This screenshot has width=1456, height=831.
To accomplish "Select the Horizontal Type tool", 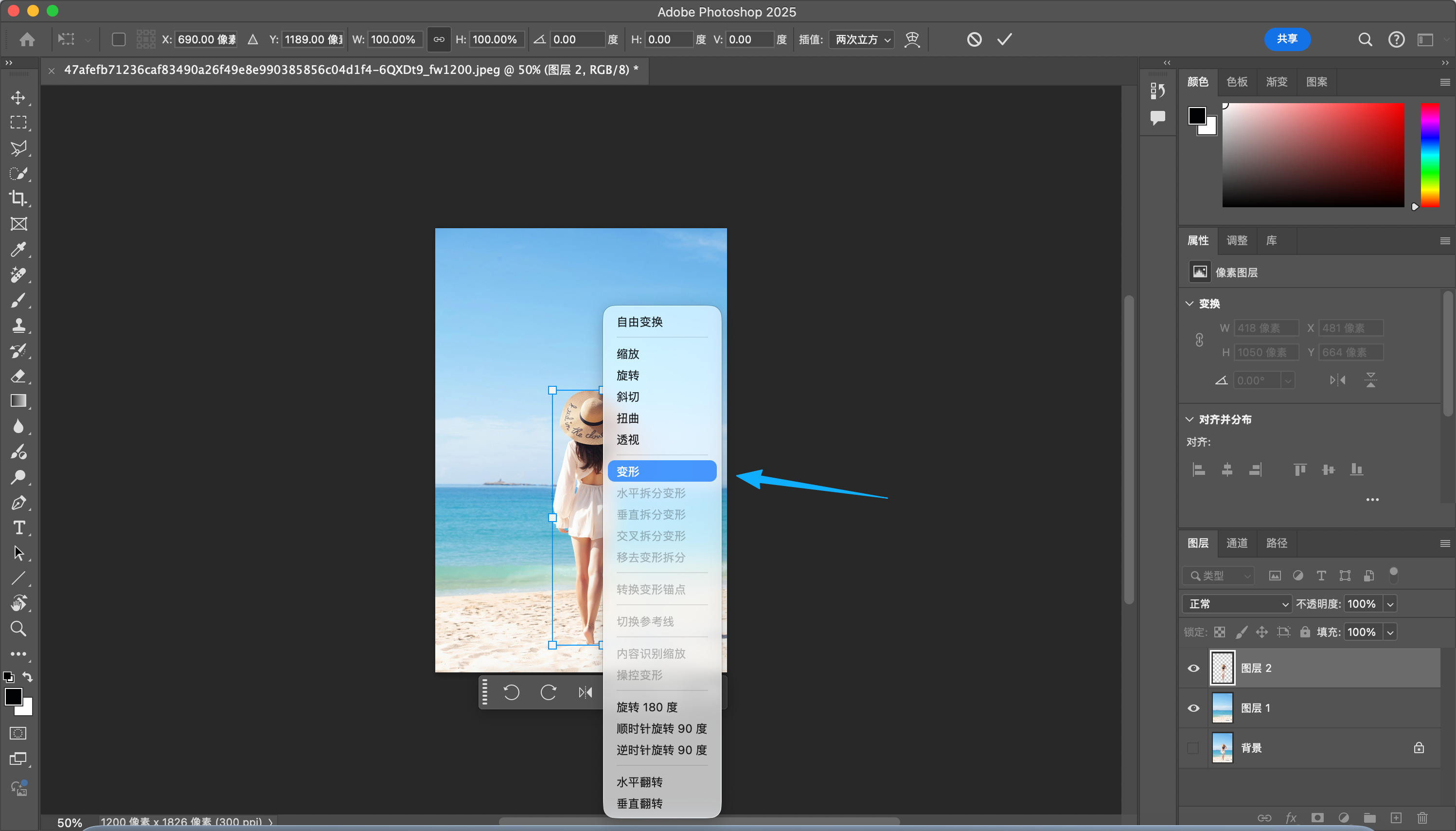I will point(18,527).
